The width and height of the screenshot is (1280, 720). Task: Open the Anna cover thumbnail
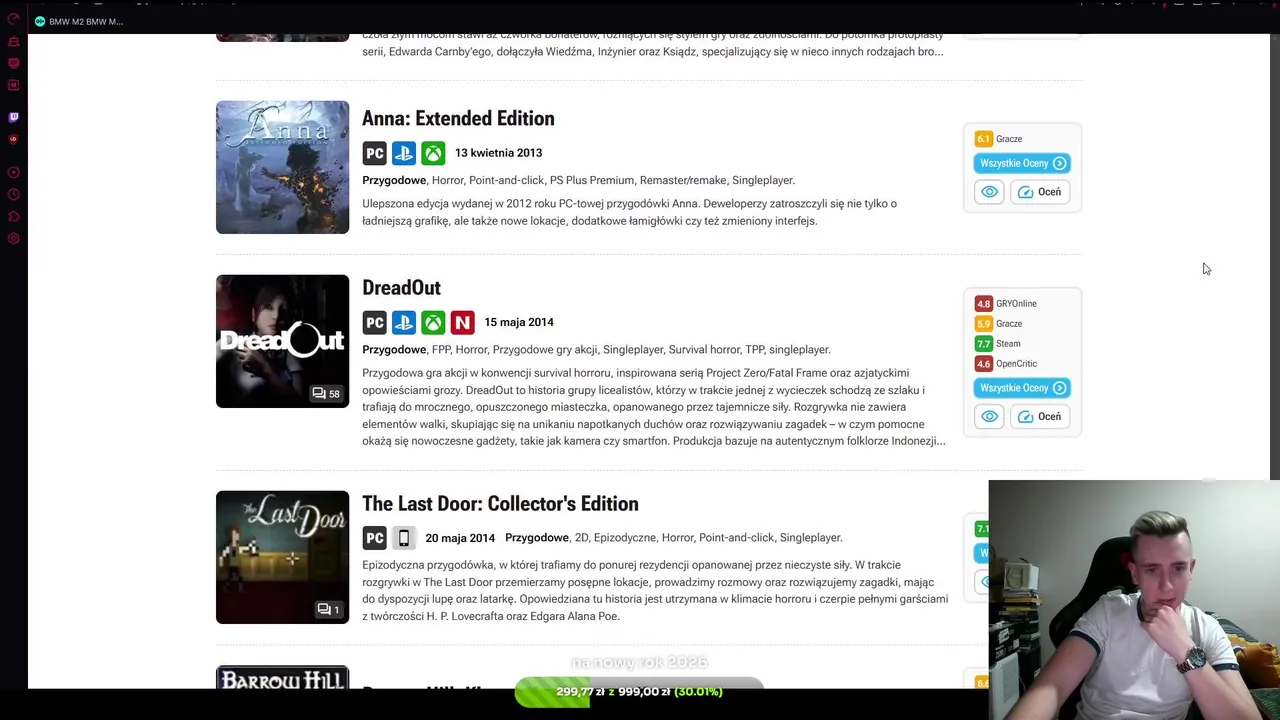click(282, 167)
